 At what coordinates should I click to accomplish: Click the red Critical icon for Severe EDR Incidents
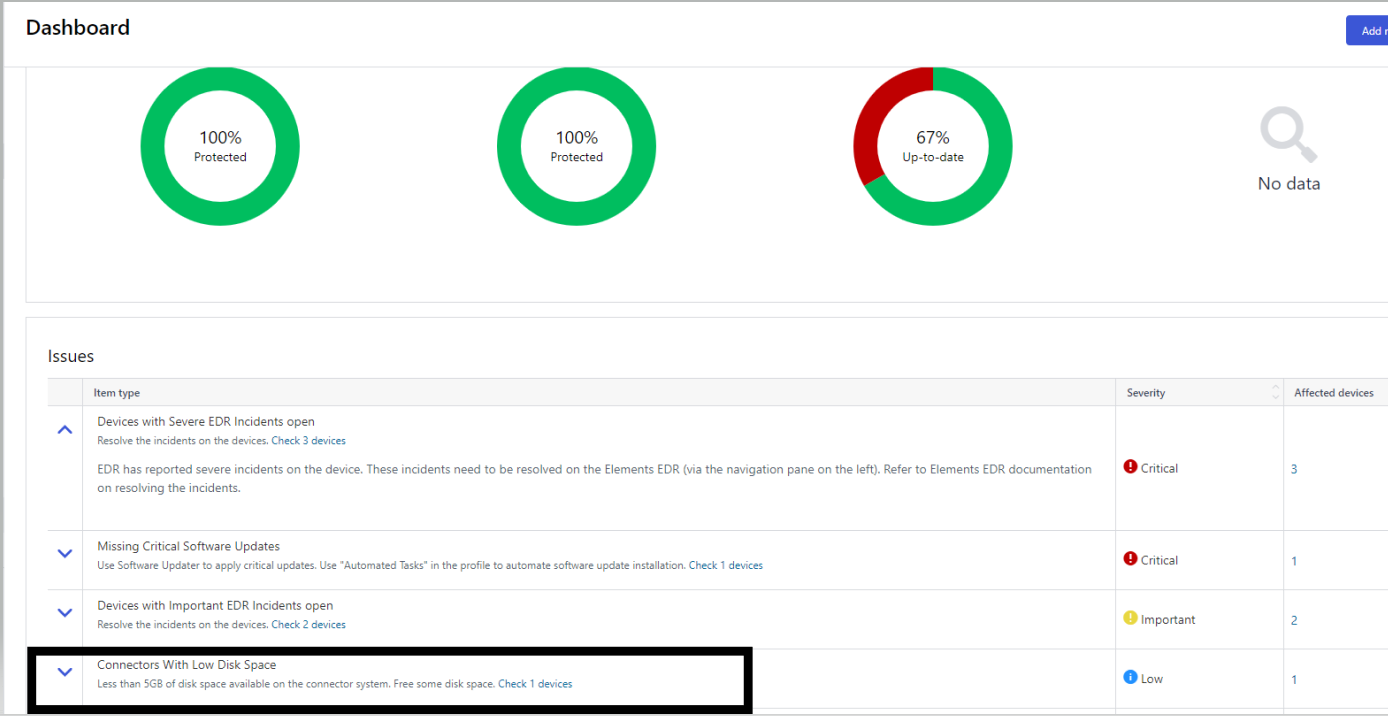tap(1131, 467)
